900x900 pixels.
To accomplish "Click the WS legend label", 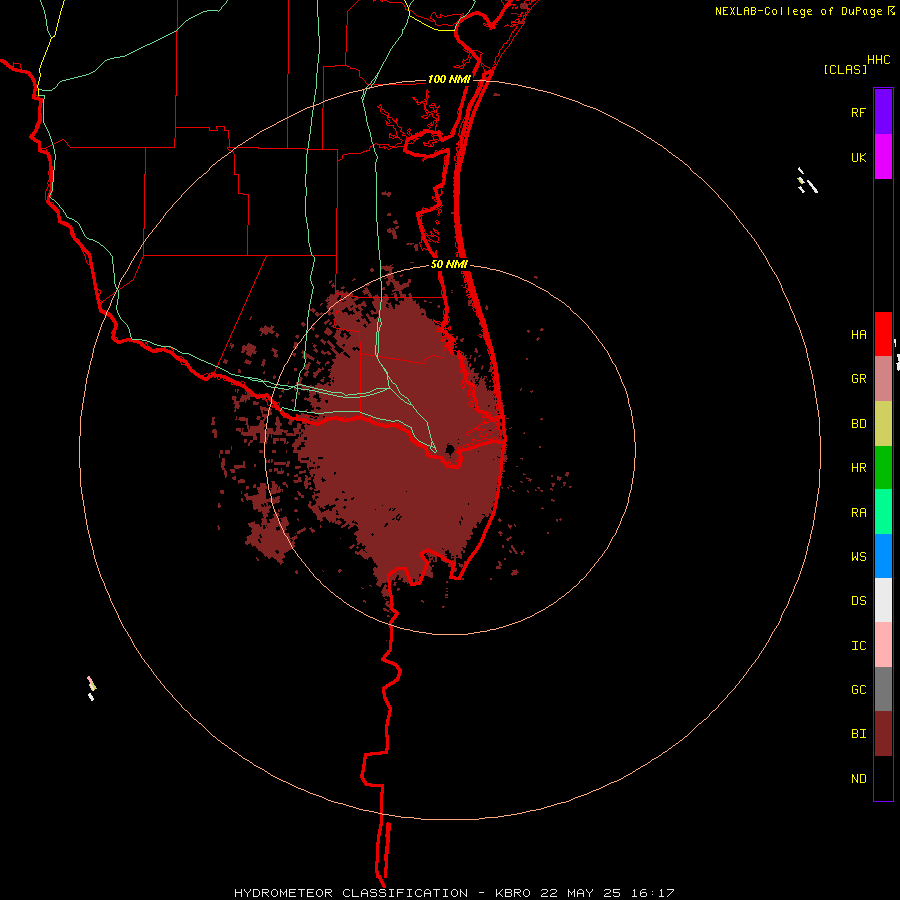I will pos(858,557).
